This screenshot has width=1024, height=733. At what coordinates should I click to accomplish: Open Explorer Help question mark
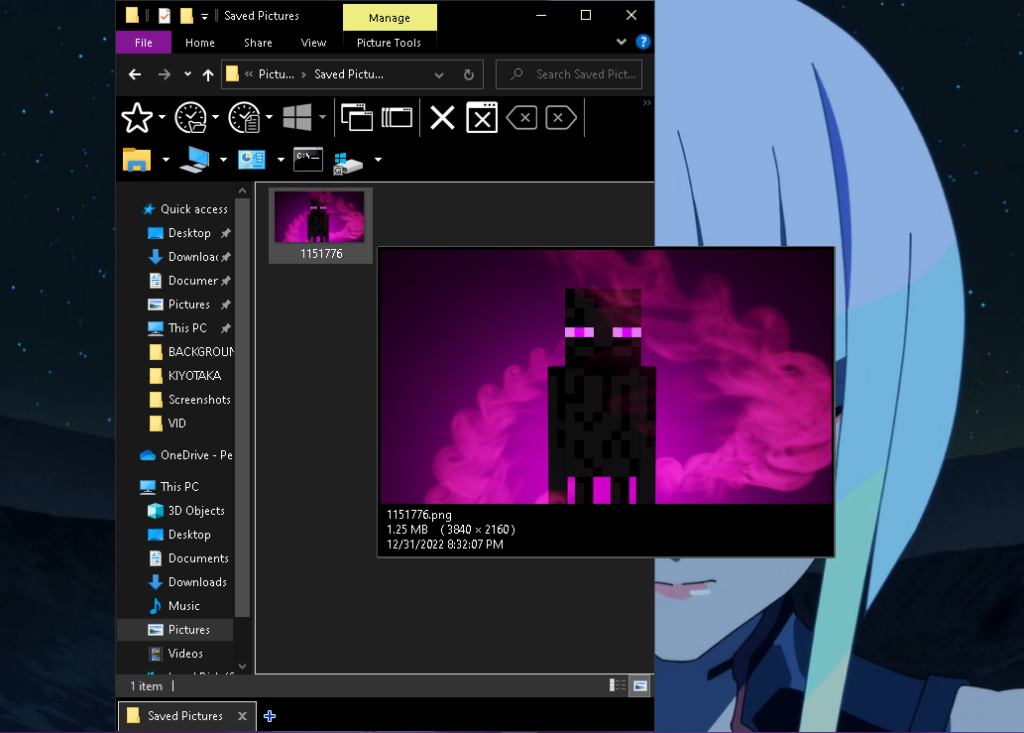(x=643, y=42)
